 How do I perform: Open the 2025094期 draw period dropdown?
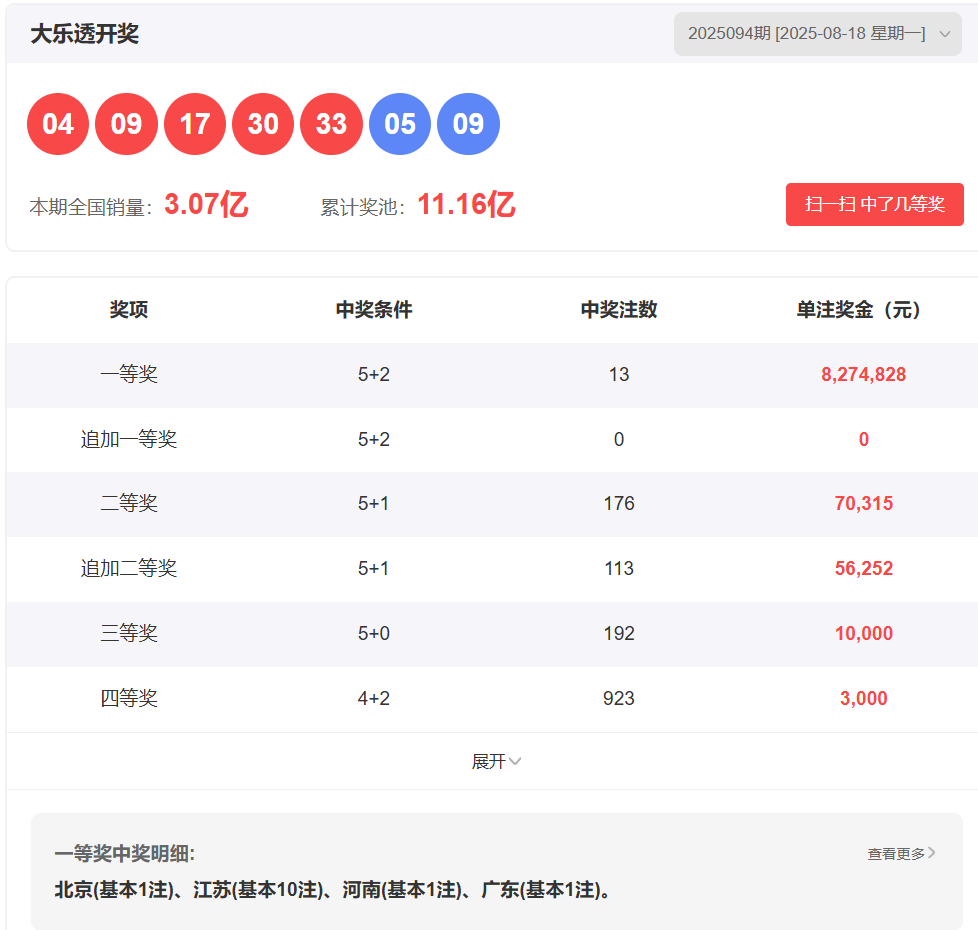coord(817,34)
